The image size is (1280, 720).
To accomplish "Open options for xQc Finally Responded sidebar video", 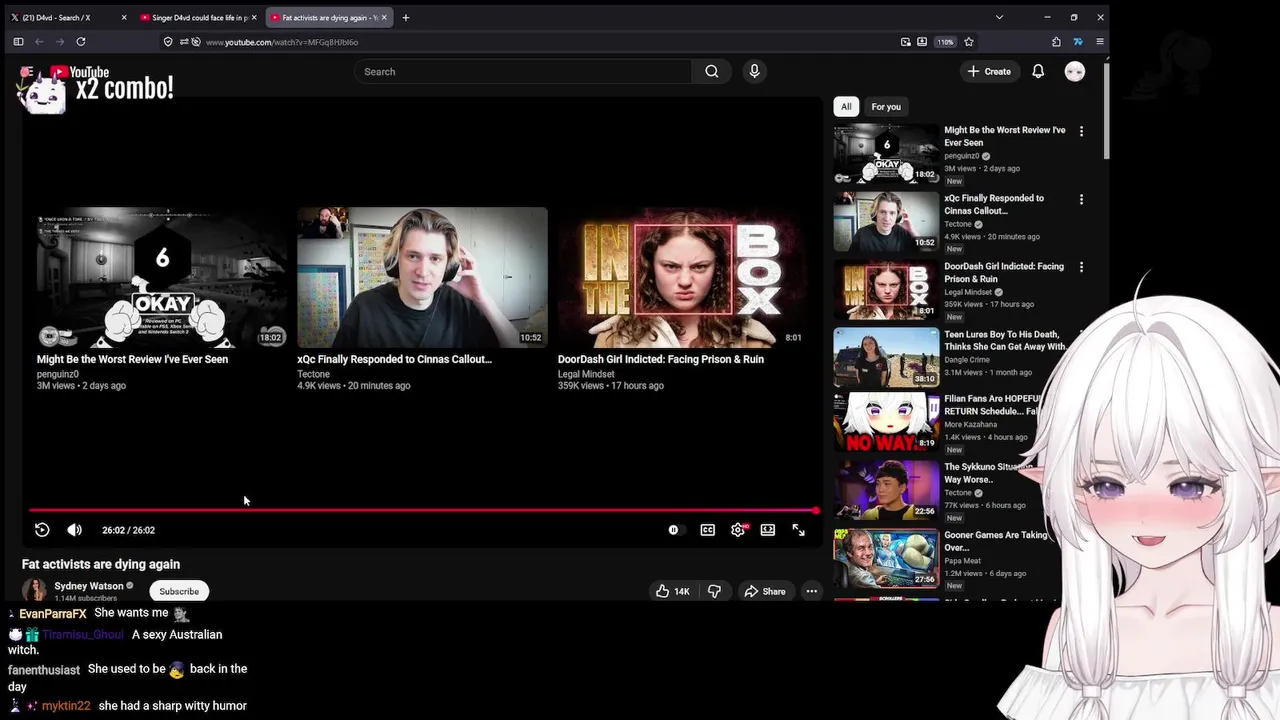I will tap(1081, 199).
